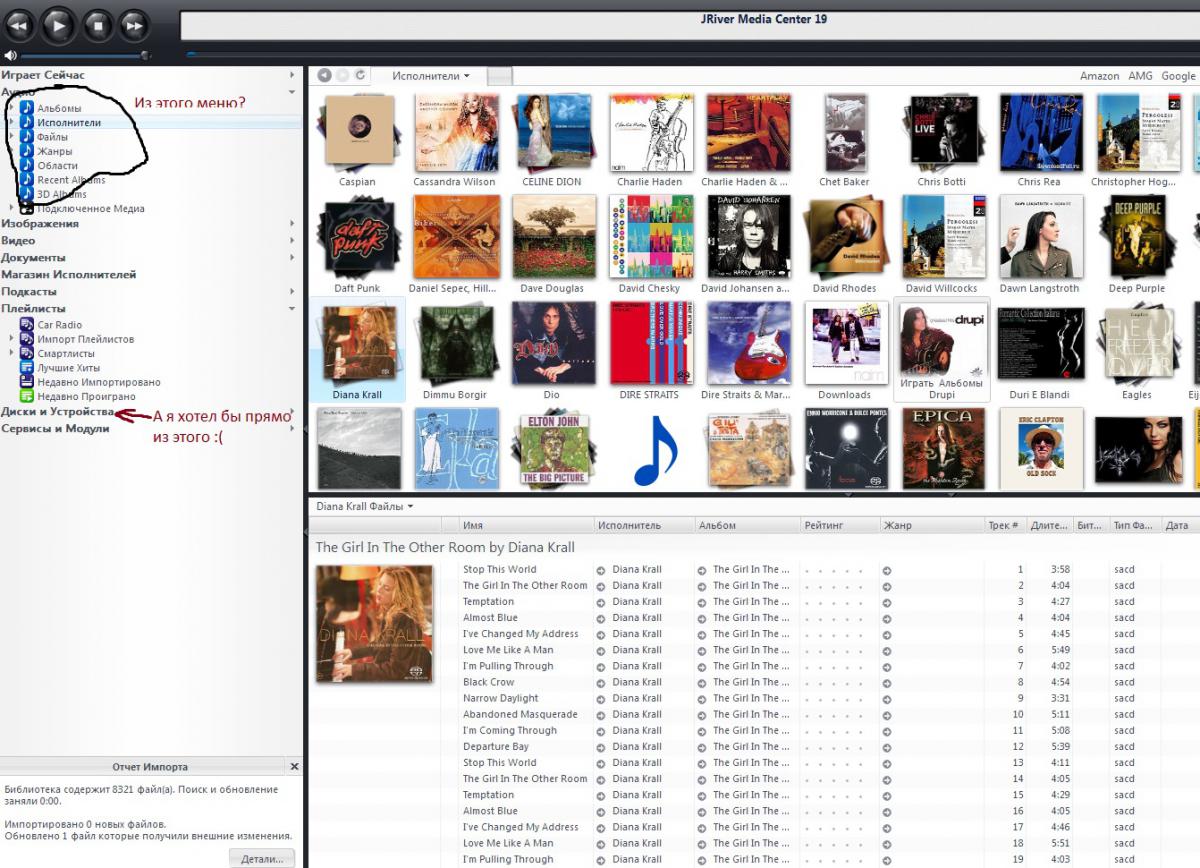The height and width of the screenshot is (868, 1200).
Task: Expand the Подкасты section arrow
Action: pos(293,292)
